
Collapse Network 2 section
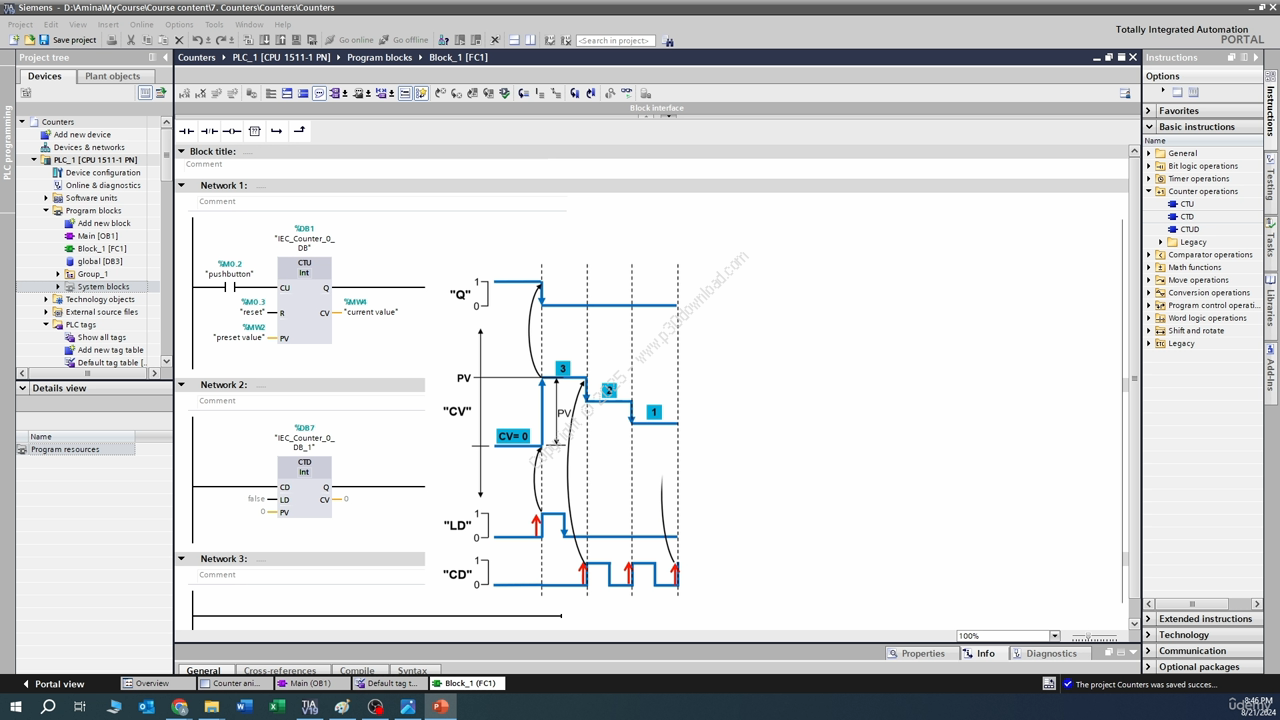click(x=182, y=384)
